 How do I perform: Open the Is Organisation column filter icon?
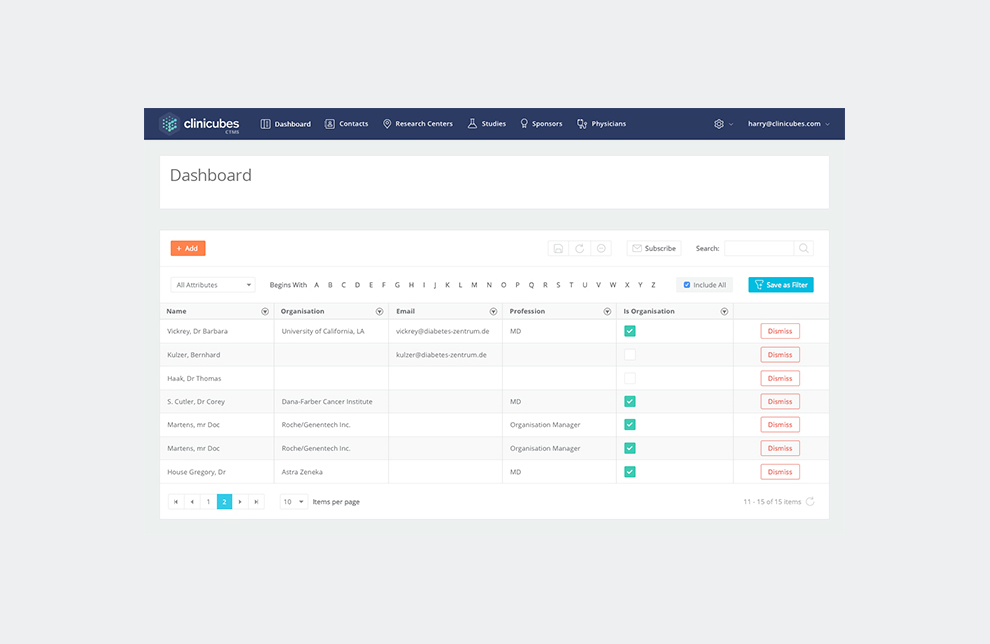[x=724, y=311]
